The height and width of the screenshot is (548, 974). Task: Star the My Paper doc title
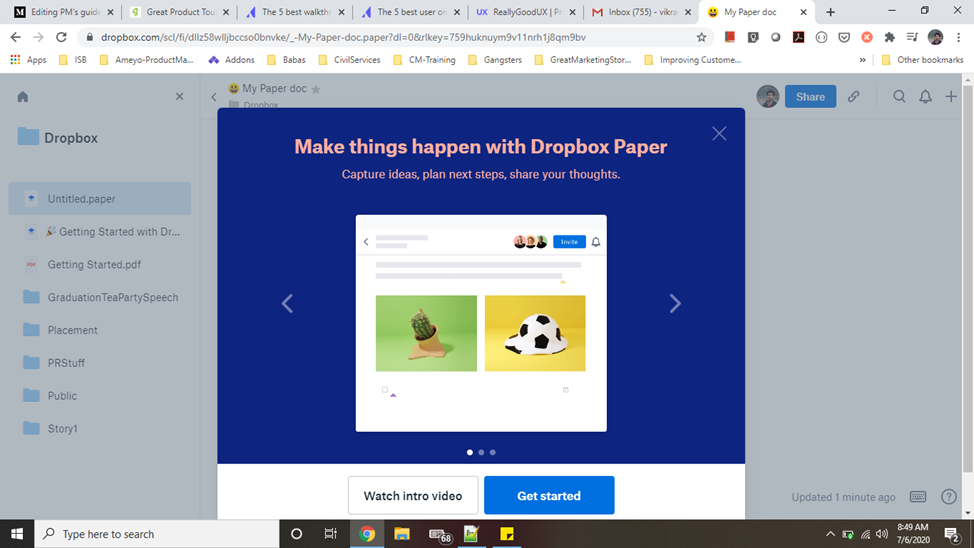point(316,89)
